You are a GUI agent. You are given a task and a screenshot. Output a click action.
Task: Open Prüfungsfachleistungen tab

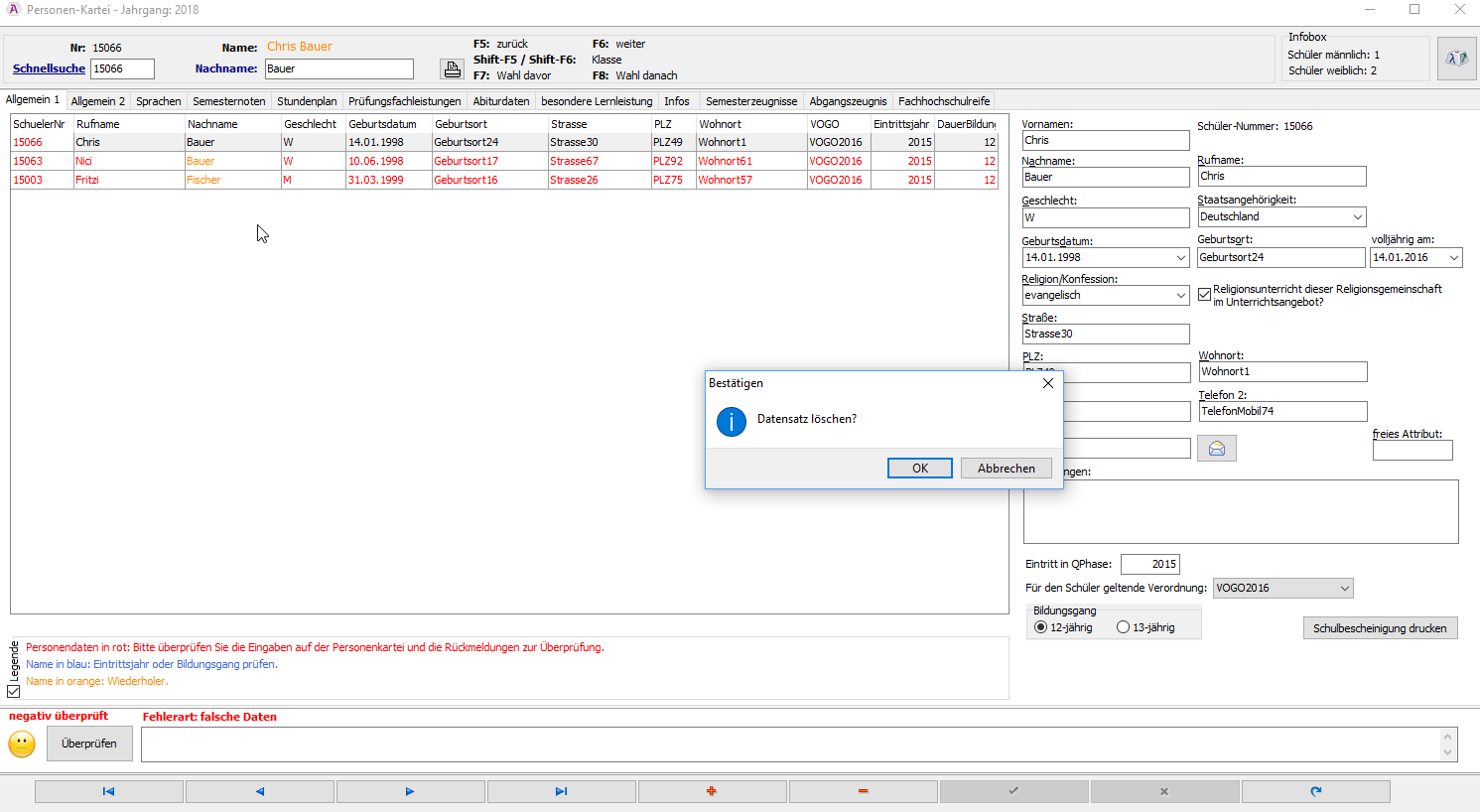pos(405,101)
